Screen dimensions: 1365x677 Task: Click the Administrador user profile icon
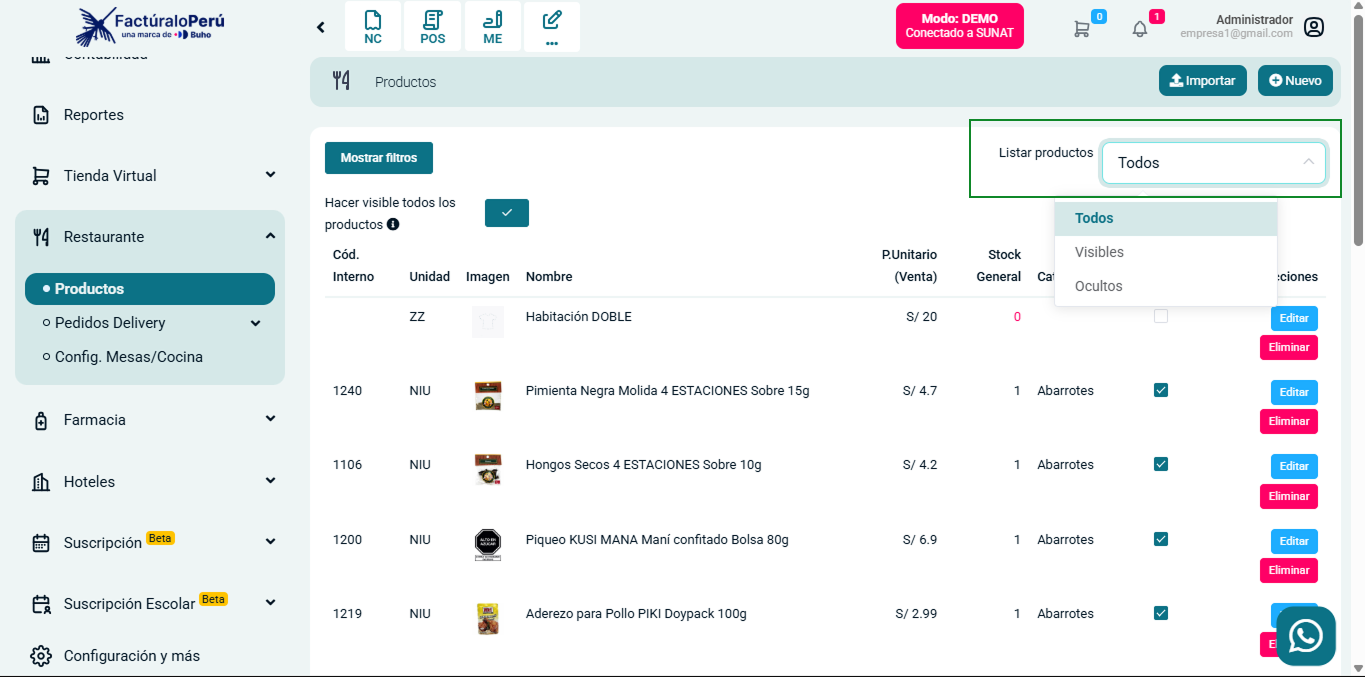1314,27
